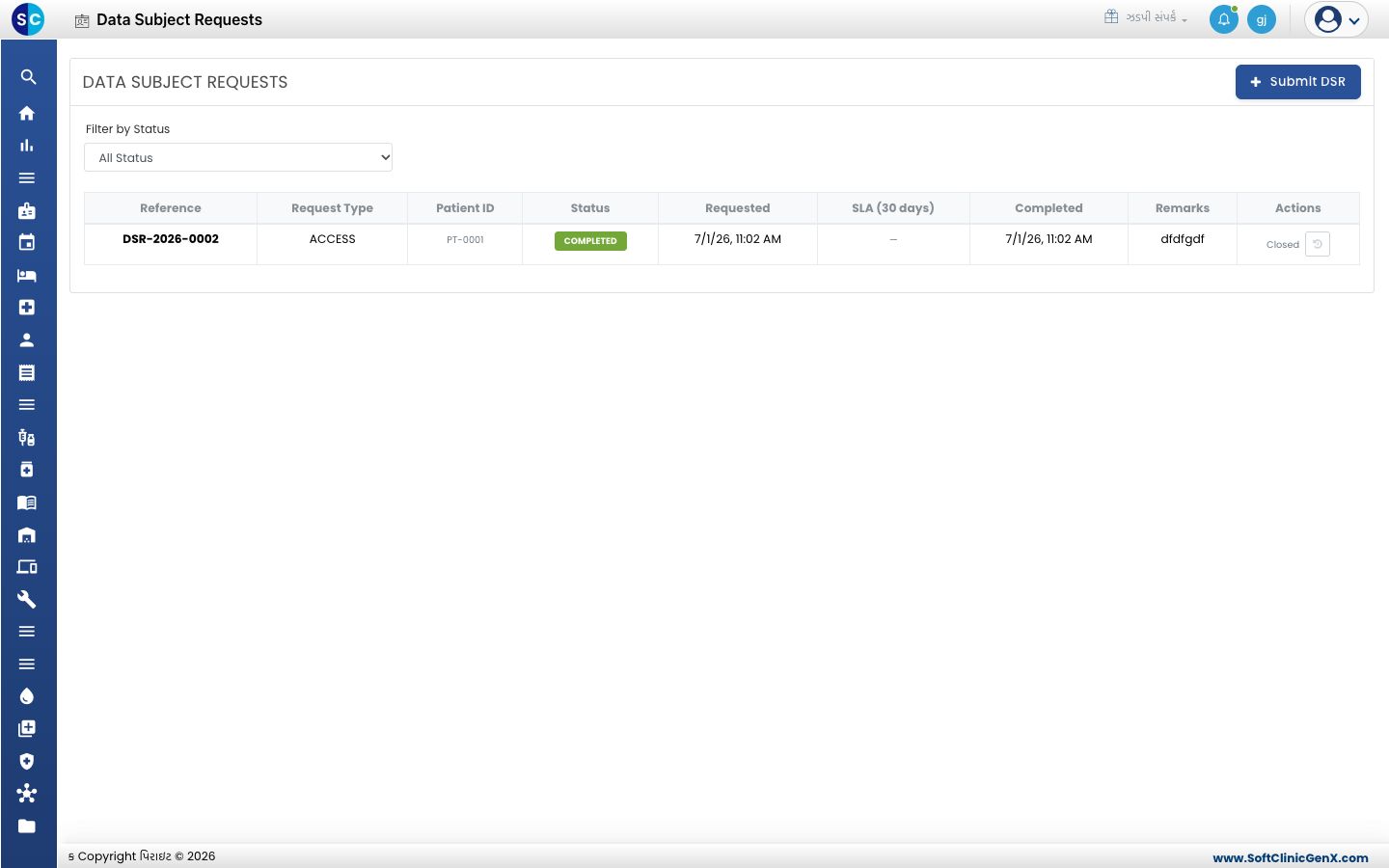1389x868 pixels.
Task: Open the stacked plus-box sidebar icon
Action: 27,728
